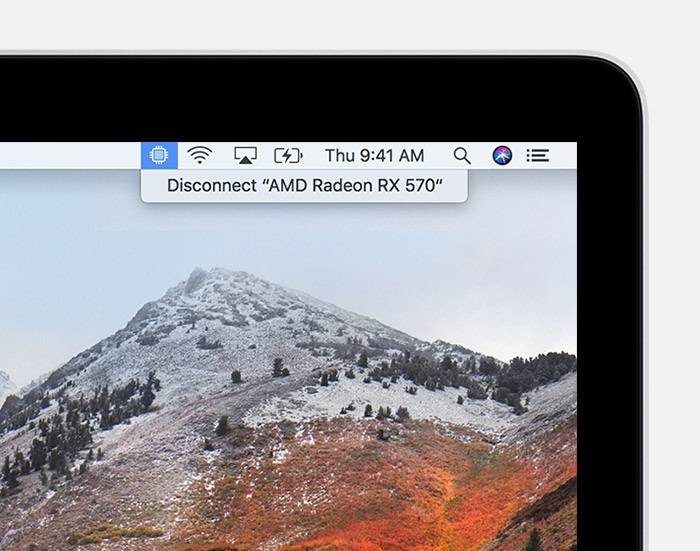
Task: Activate Siri from the menu bar
Action: click(502, 155)
